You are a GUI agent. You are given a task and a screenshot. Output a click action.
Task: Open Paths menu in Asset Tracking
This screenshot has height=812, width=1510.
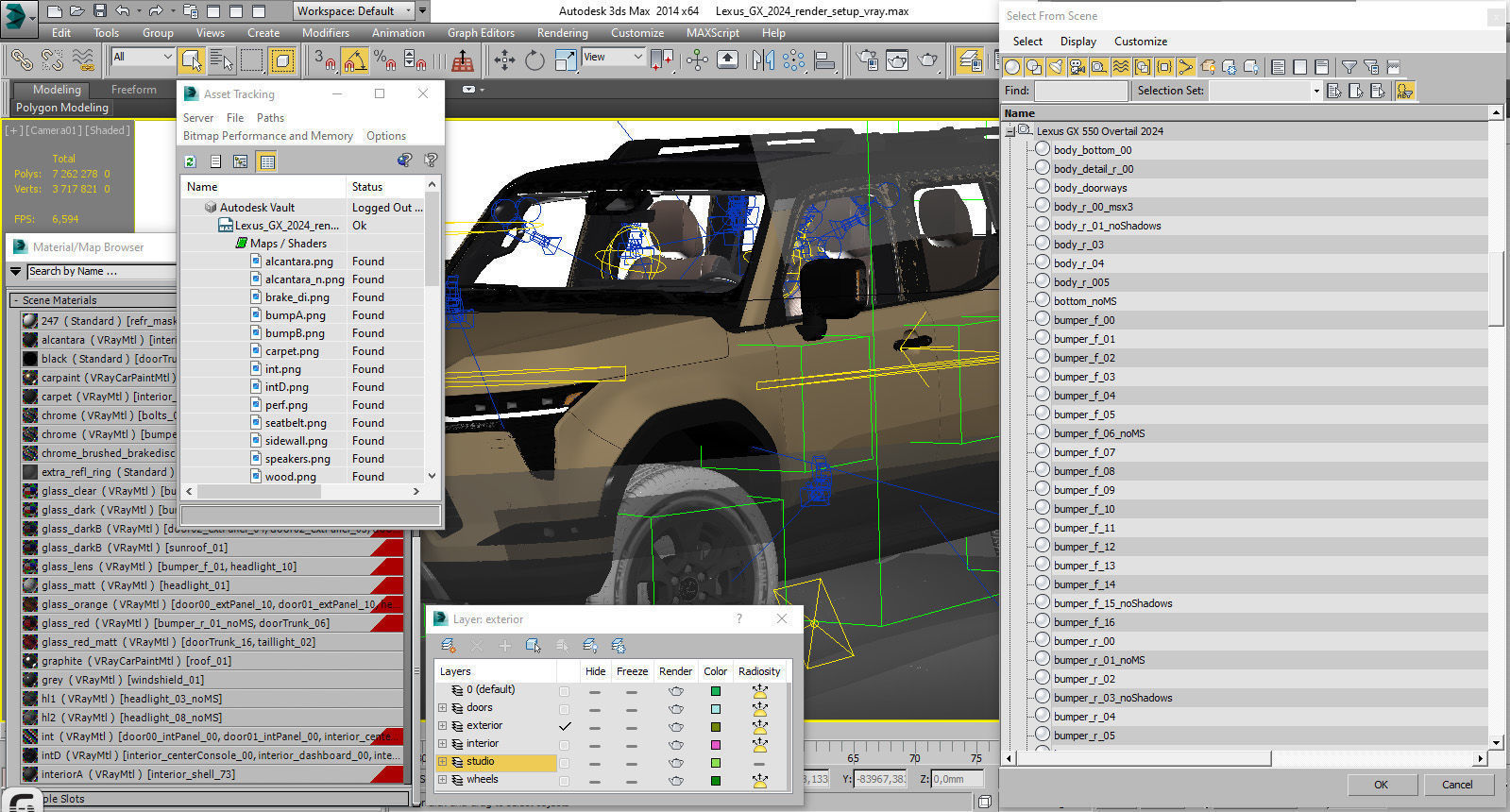tap(270, 118)
